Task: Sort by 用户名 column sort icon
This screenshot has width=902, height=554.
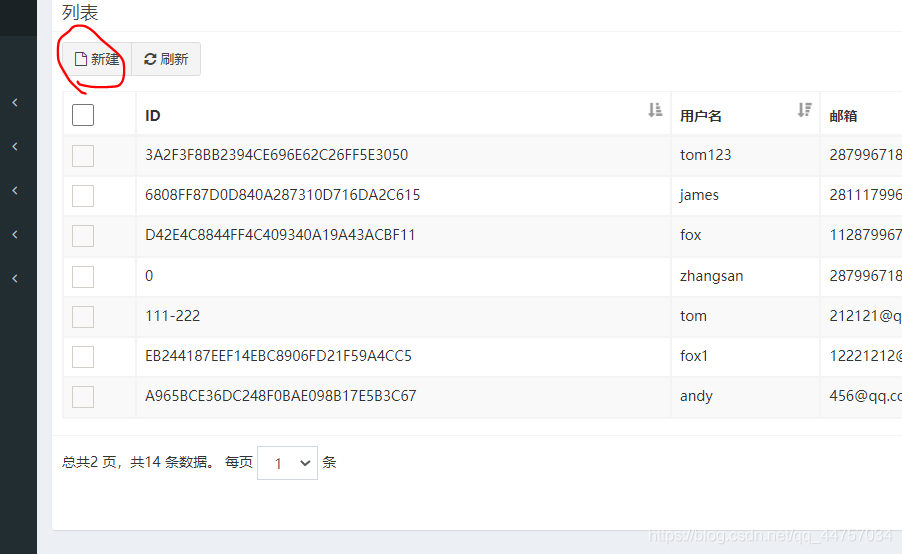Action: pos(804,110)
